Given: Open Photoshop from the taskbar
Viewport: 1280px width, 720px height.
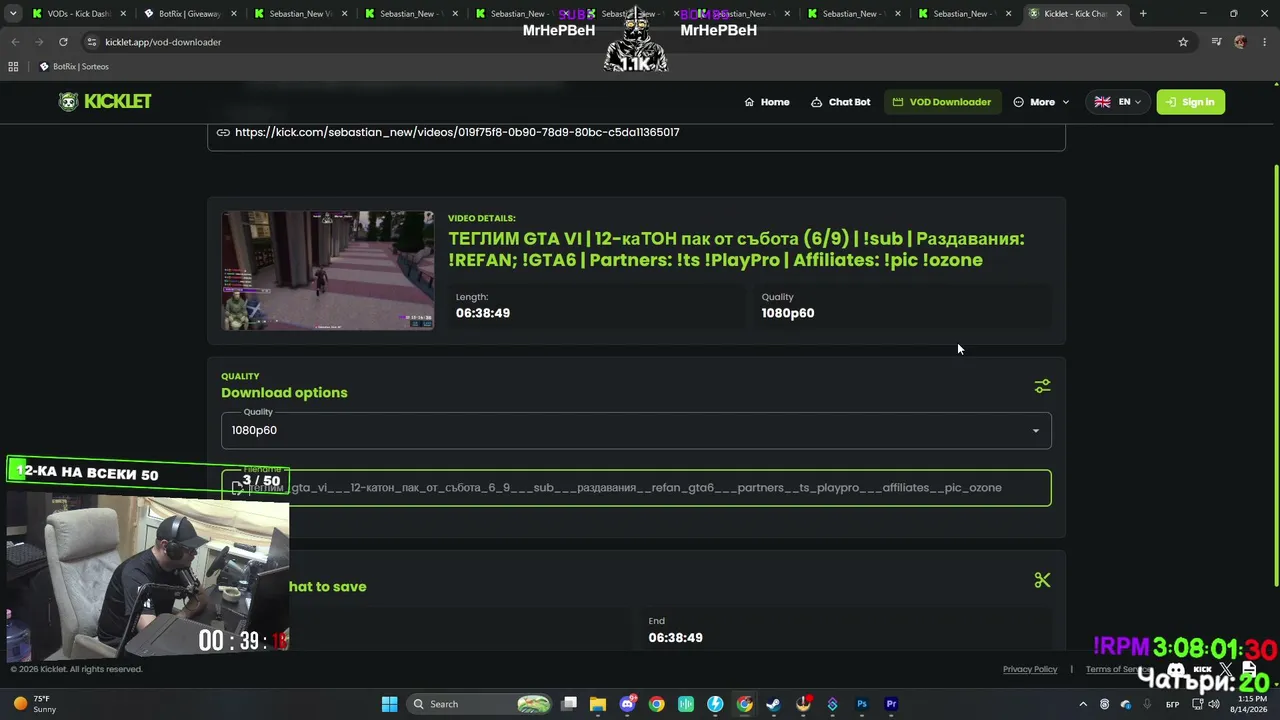Looking at the screenshot, I should 862,704.
